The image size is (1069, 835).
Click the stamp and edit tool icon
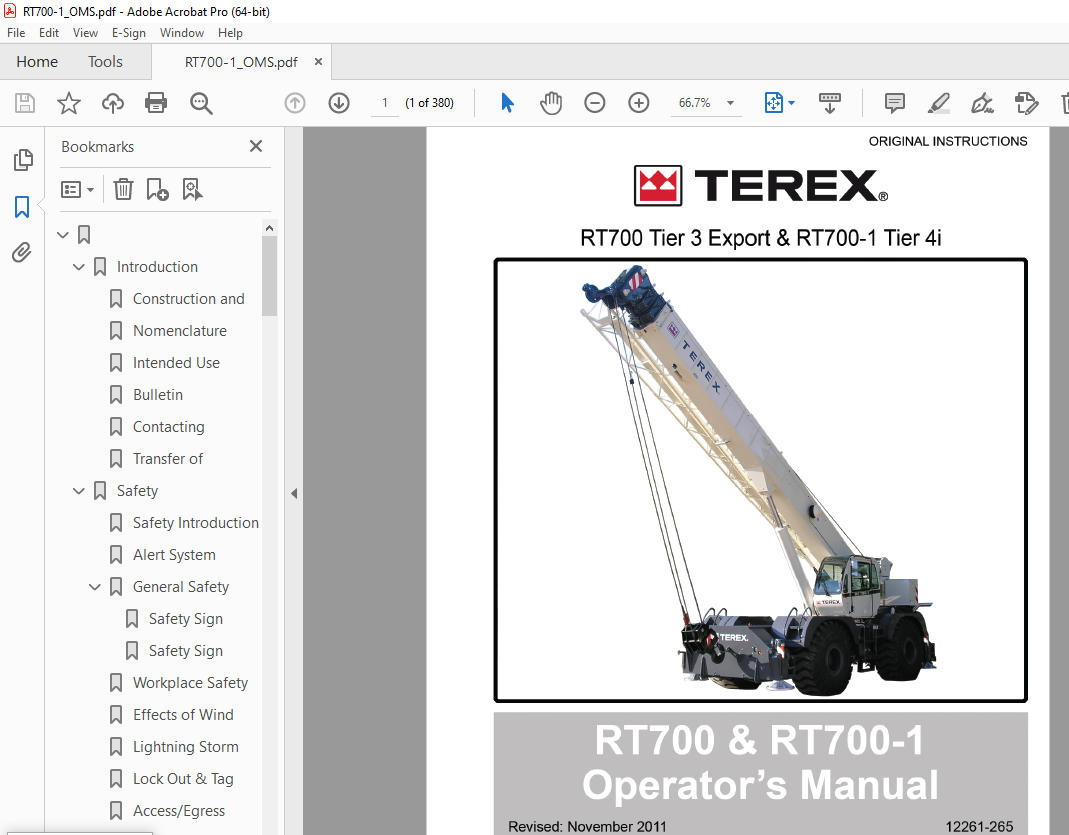pyautogui.click(x=1026, y=103)
